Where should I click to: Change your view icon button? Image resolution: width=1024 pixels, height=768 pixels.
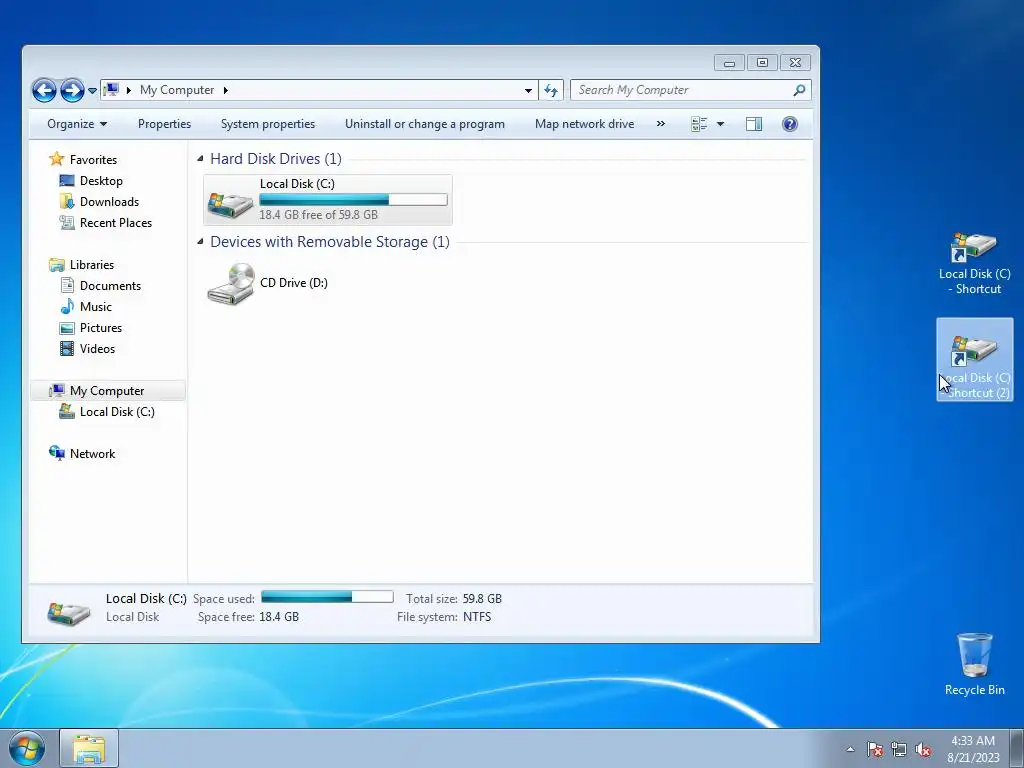[699, 124]
